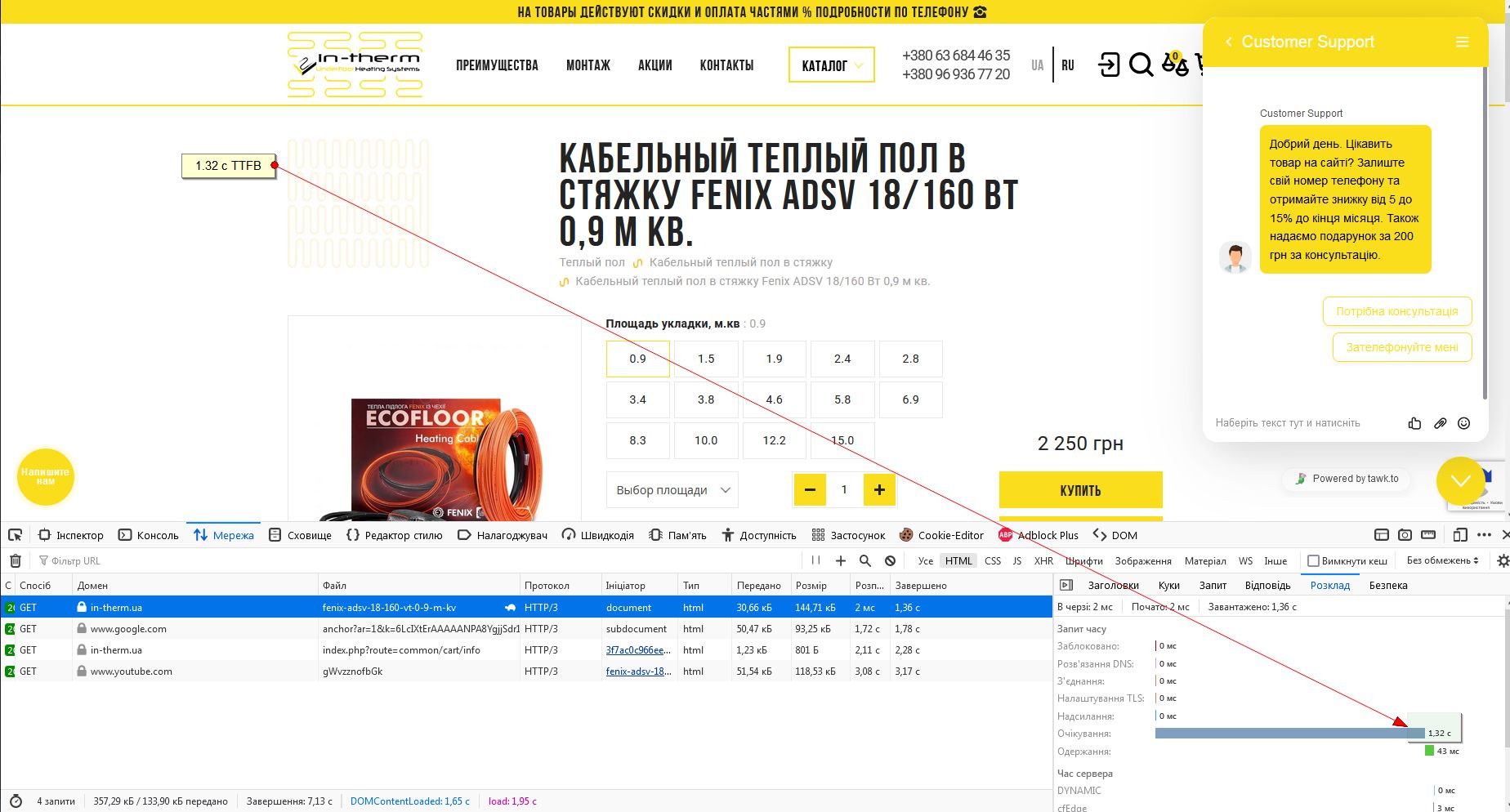This screenshot has height=812, width=1510.
Task: Open the 'Выбор площади' dropdown
Action: pyautogui.click(x=672, y=490)
